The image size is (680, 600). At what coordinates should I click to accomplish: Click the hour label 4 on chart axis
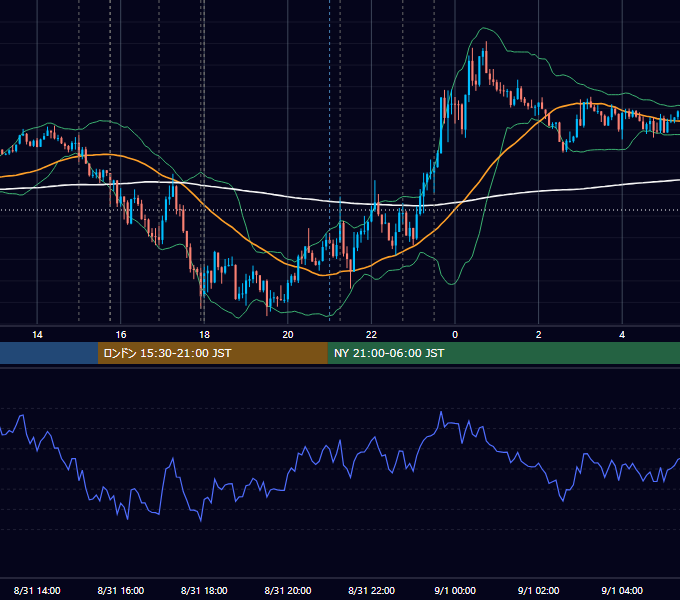pyautogui.click(x=622, y=335)
